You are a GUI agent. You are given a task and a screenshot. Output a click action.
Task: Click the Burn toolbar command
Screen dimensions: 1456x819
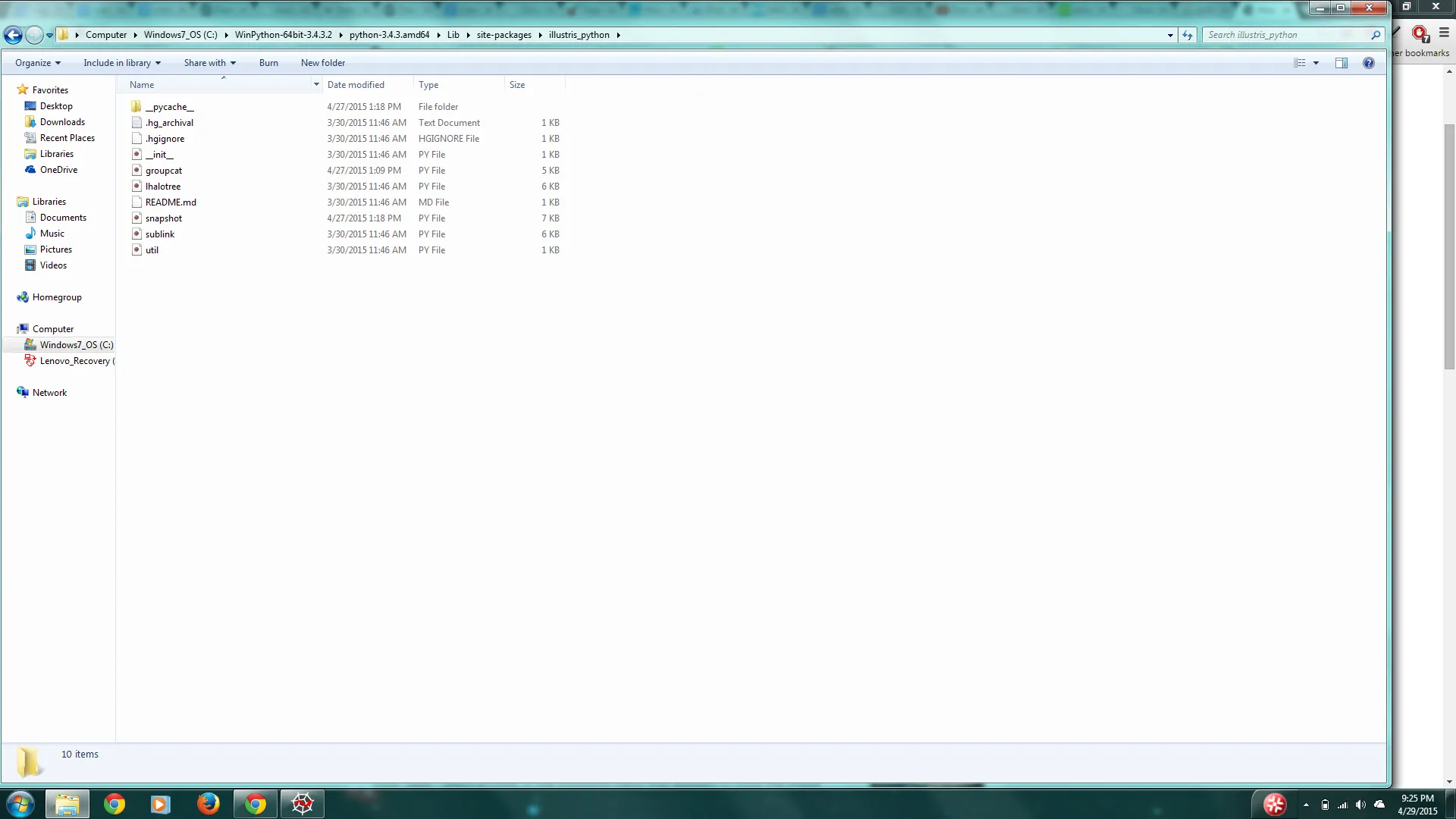(x=268, y=63)
